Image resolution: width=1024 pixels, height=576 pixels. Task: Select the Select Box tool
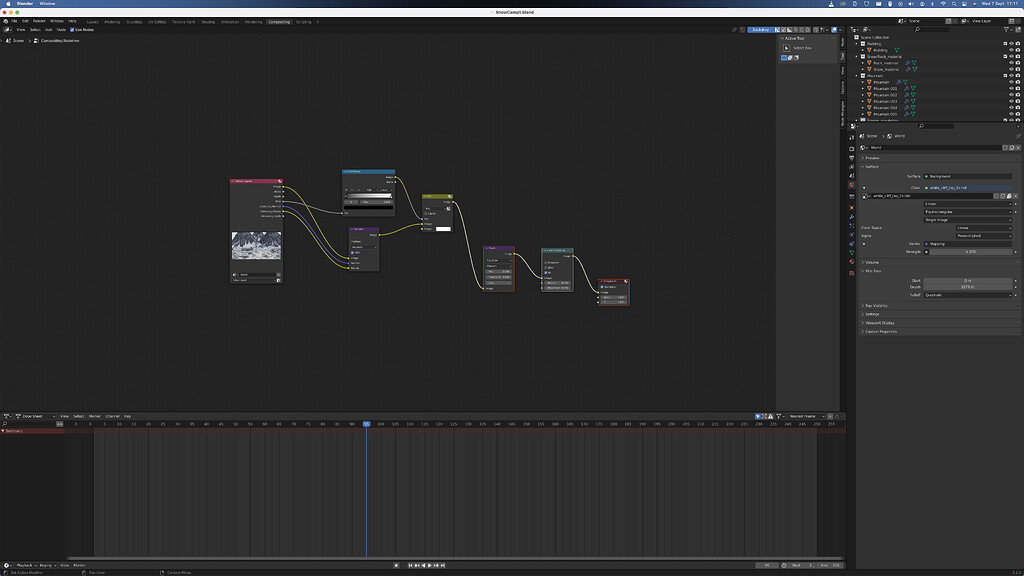(x=787, y=48)
